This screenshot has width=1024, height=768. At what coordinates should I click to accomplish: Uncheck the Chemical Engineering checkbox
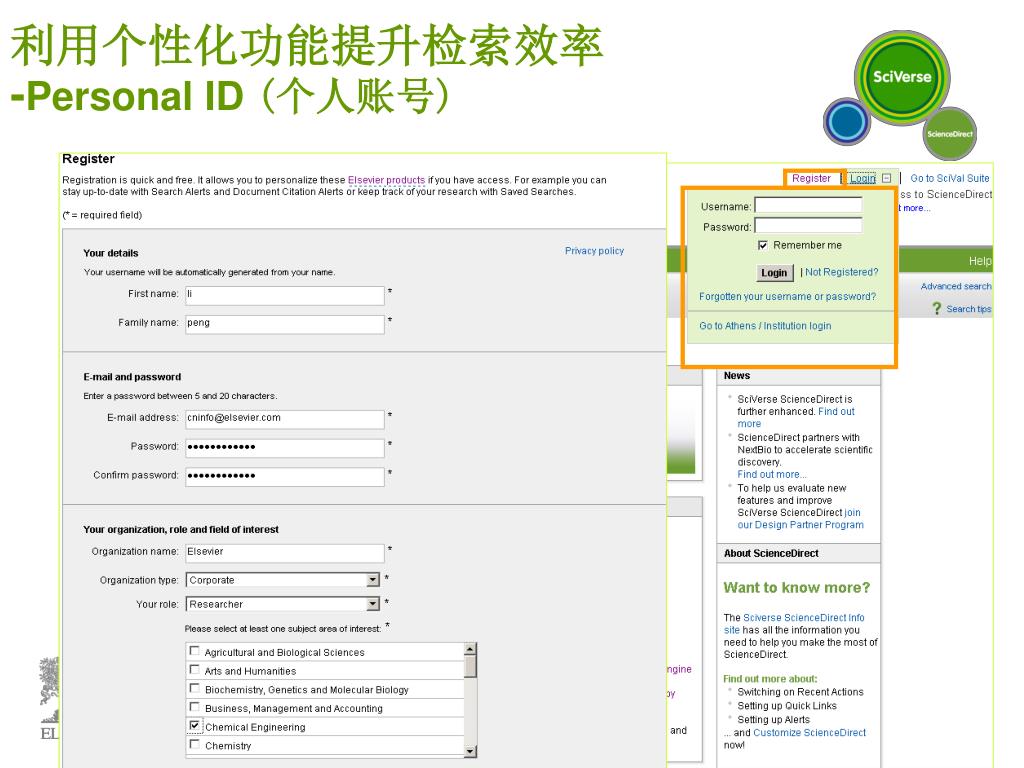[194, 726]
